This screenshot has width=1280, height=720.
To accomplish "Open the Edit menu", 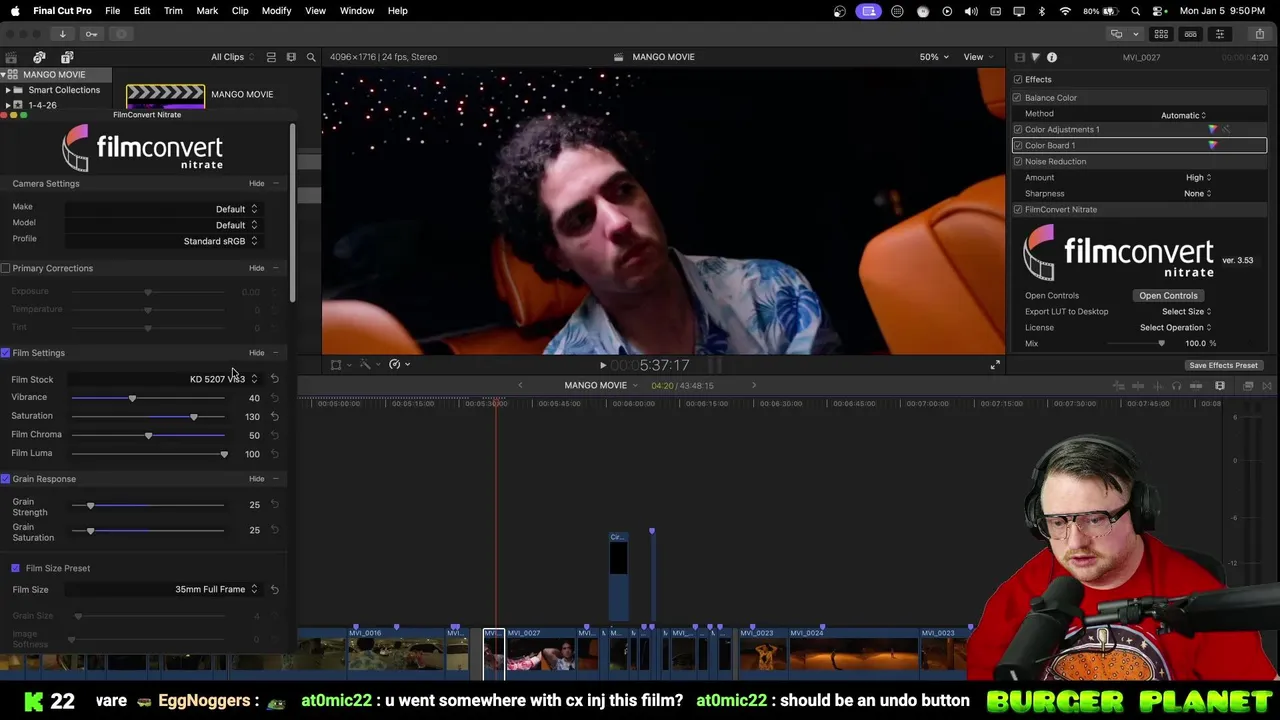I will (142, 11).
